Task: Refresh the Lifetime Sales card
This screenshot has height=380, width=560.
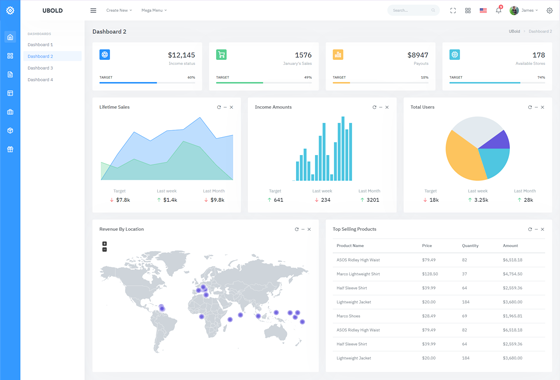Action: point(219,107)
